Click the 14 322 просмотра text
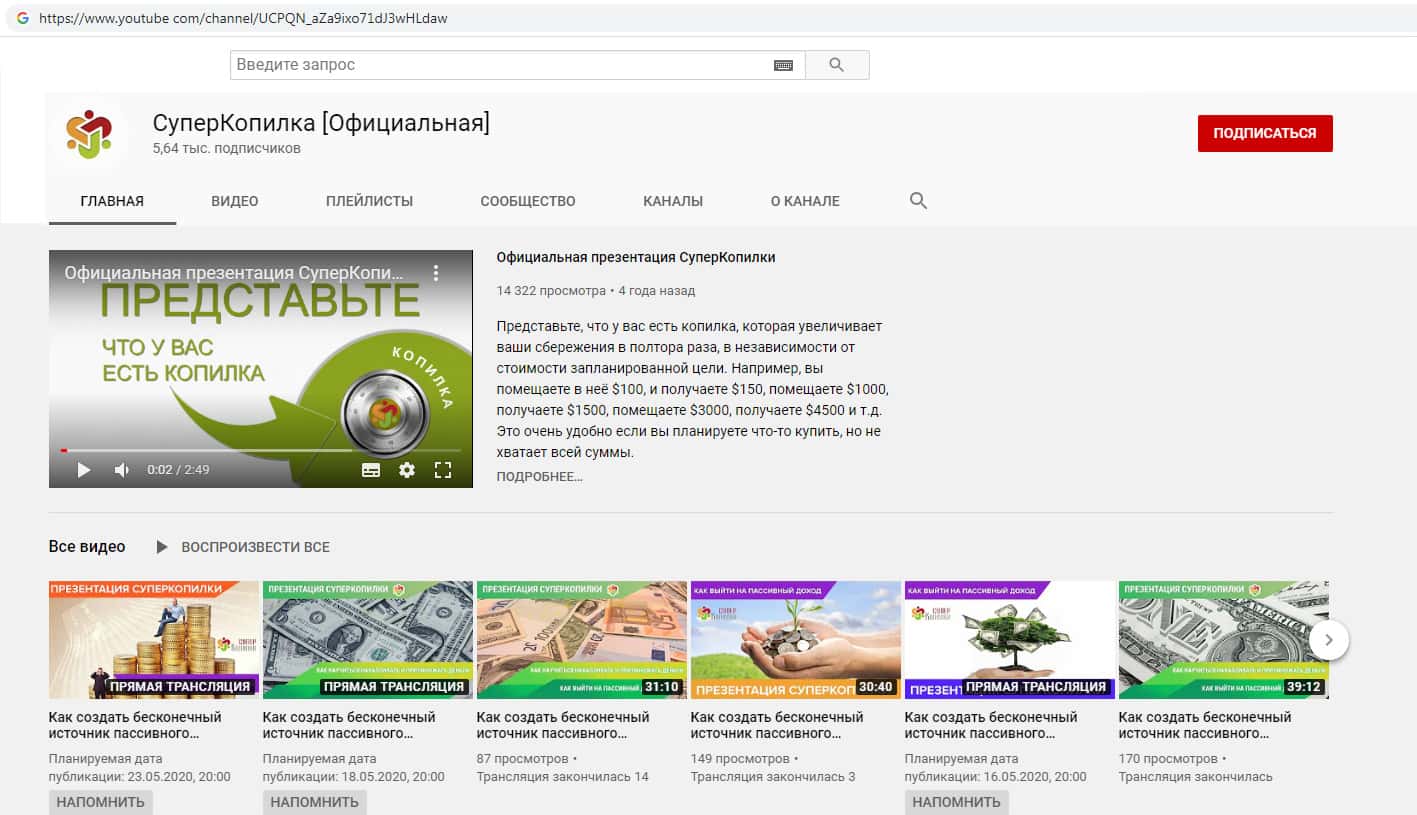This screenshot has width=1417, height=815. pyautogui.click(x=551, y=291)
